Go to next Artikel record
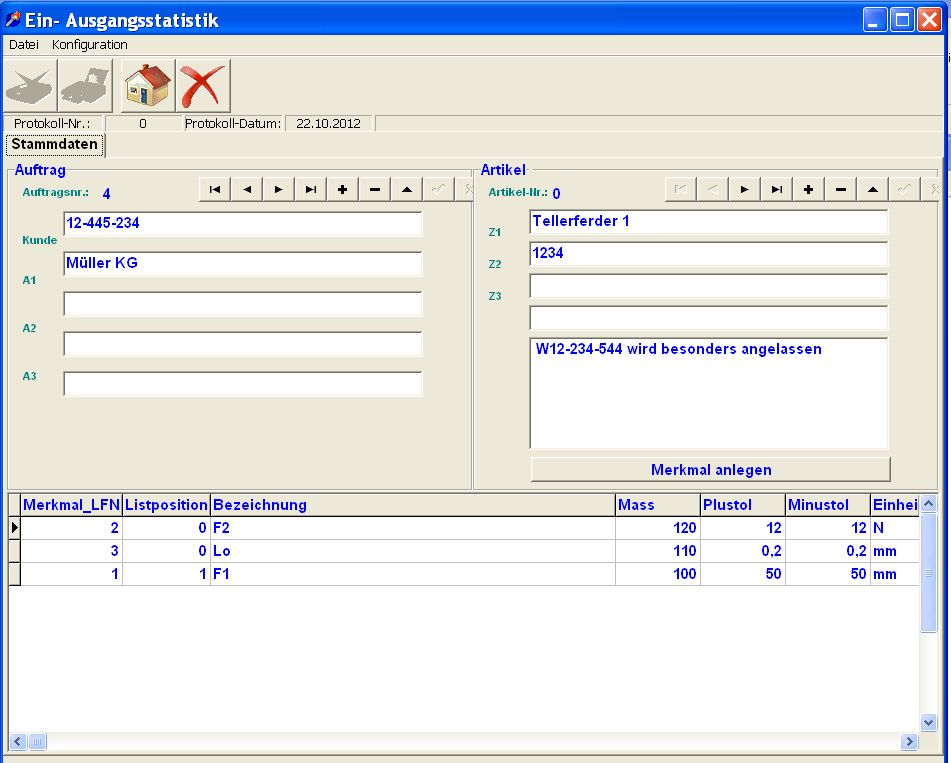The image size is (951, 763). pyautogui.click(x=744, y=190)
